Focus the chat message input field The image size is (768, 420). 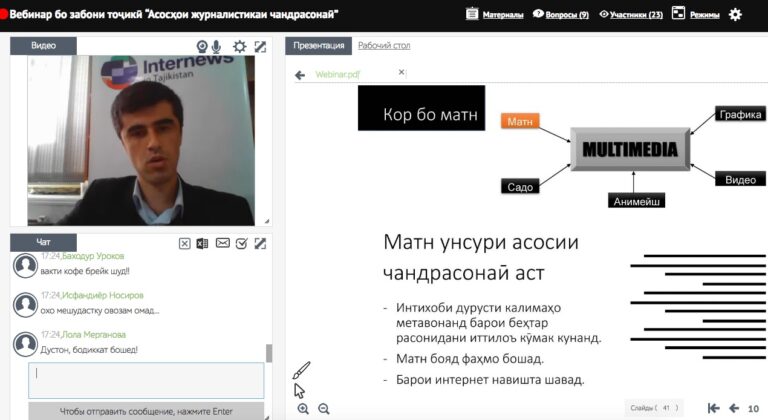tap(146, 380)
